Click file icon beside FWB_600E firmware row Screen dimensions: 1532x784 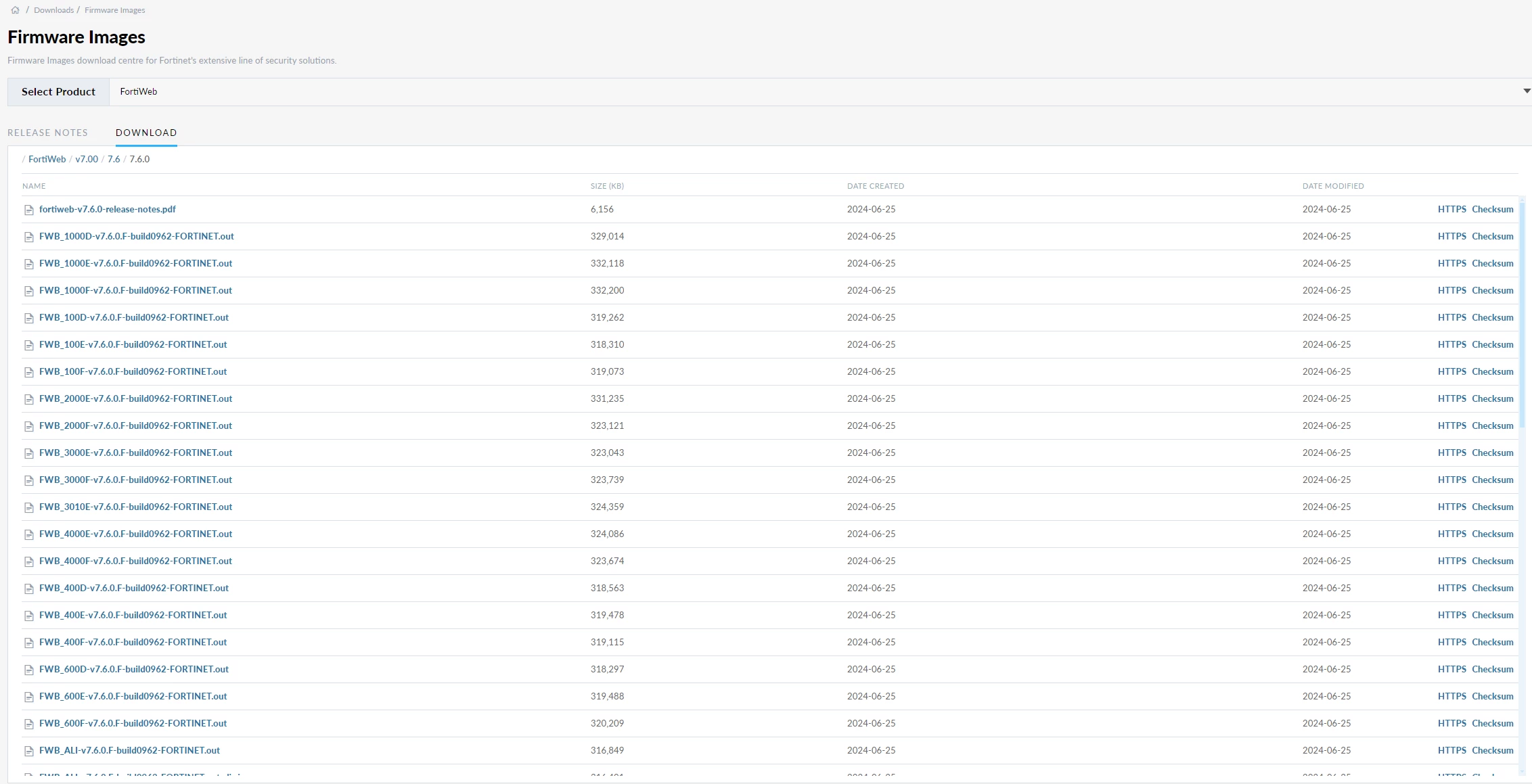(x=29, y=697)
